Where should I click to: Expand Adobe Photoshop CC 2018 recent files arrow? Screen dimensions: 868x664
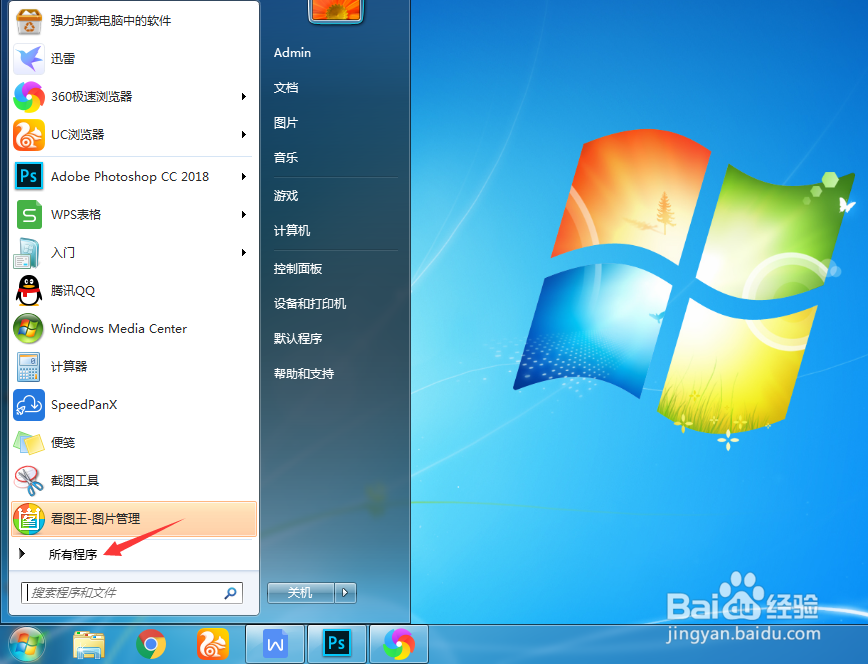[244, 177]
